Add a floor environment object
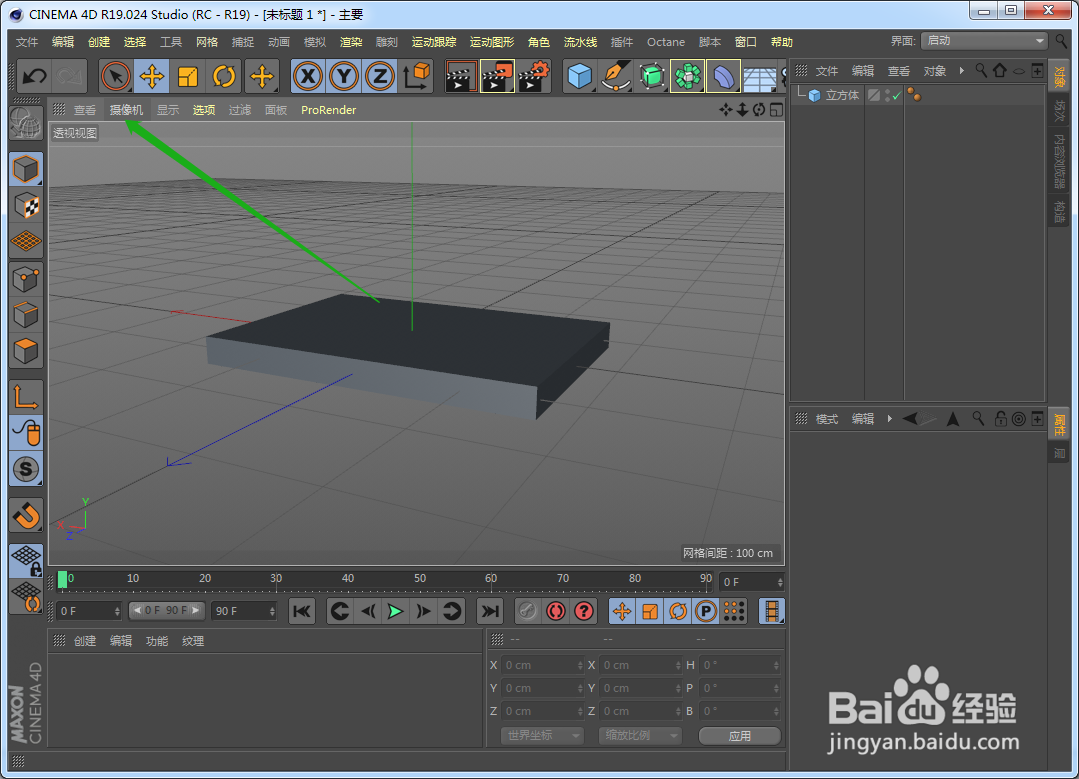 click(x=760, y=77)
